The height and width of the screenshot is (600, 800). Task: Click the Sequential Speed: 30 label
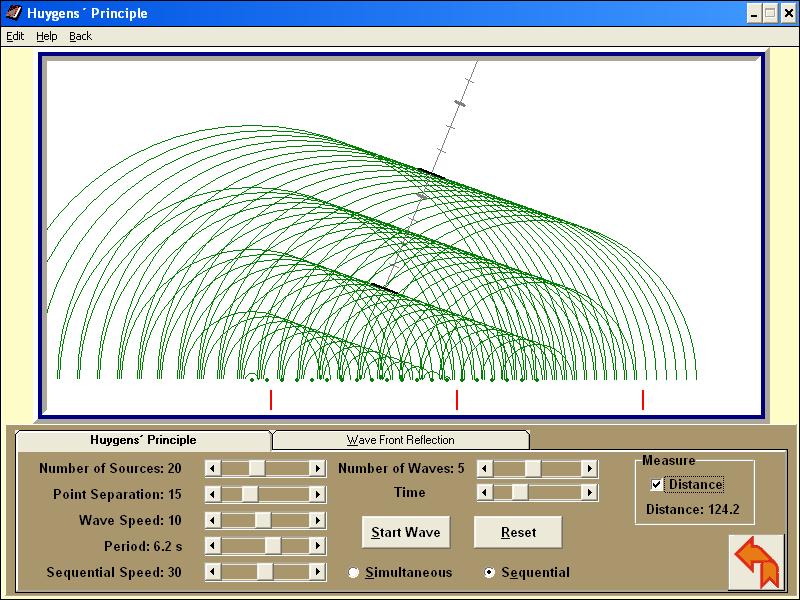coord(114,572)
